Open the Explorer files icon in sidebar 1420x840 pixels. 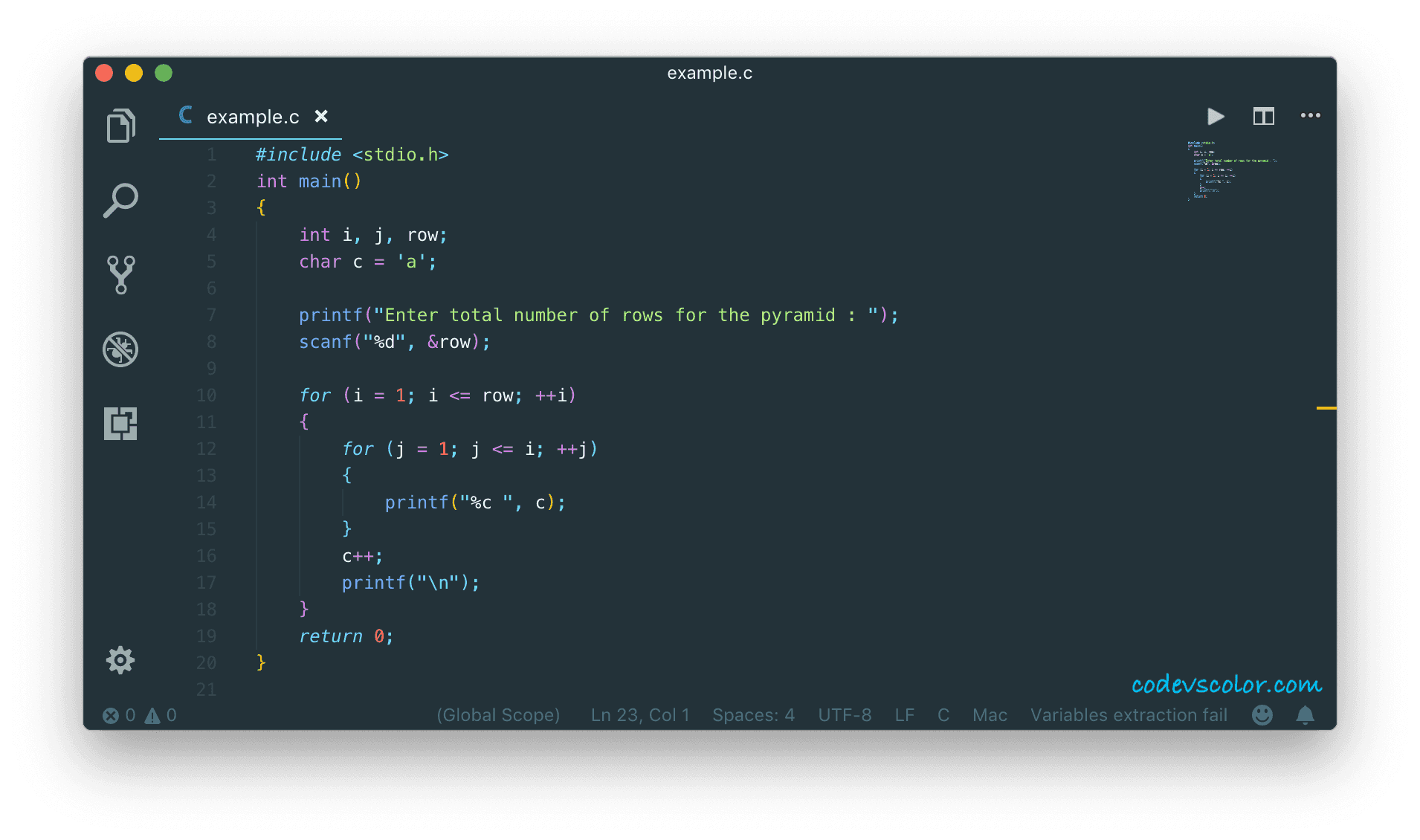120,126
